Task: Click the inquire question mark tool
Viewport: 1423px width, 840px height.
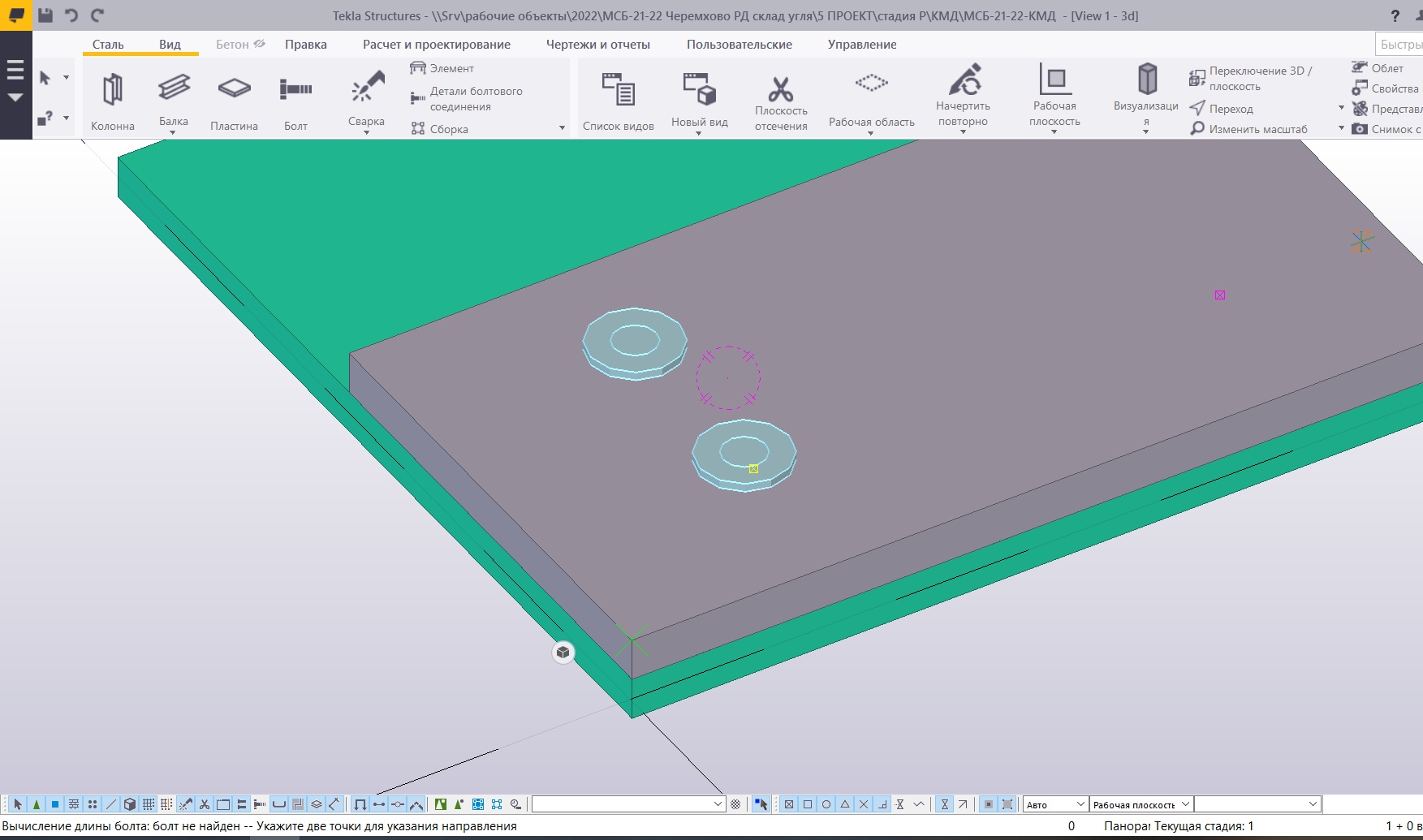Action: (x=45, y=118)
